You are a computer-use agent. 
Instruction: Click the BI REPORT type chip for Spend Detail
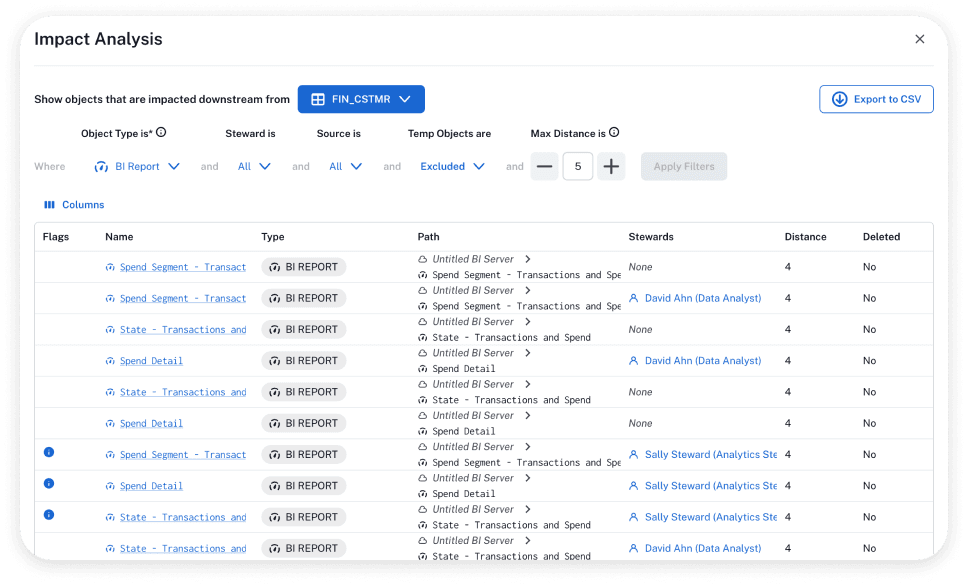[x=304, y=360]
